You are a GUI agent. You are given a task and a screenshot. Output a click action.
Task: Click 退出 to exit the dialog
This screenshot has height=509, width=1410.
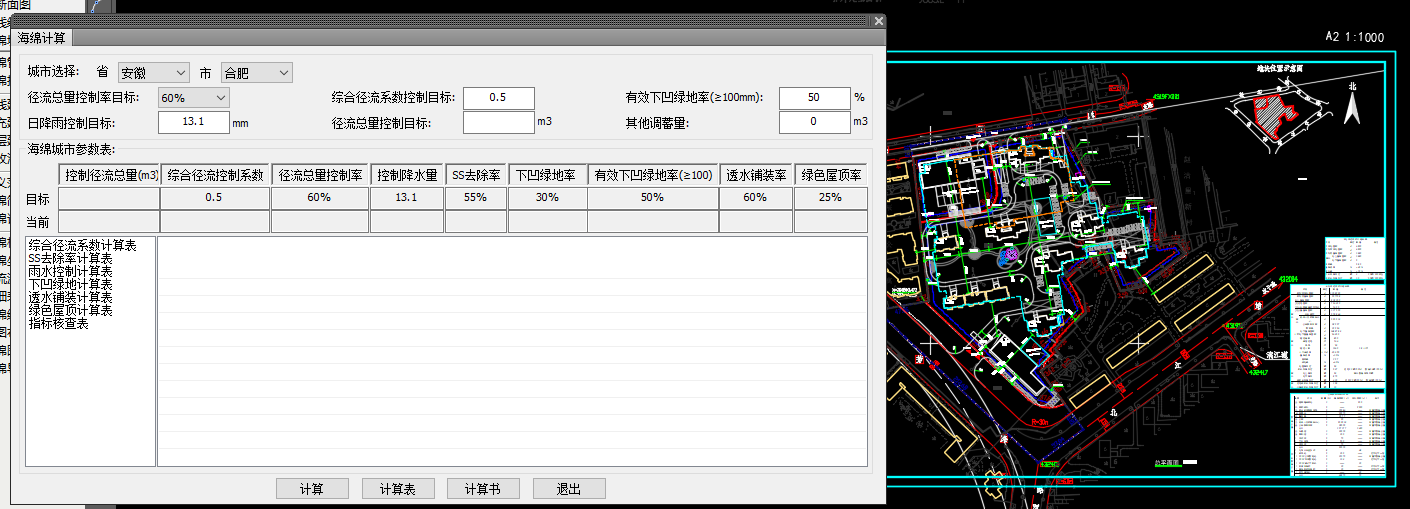pyautogui.click(x=569, y=489)
